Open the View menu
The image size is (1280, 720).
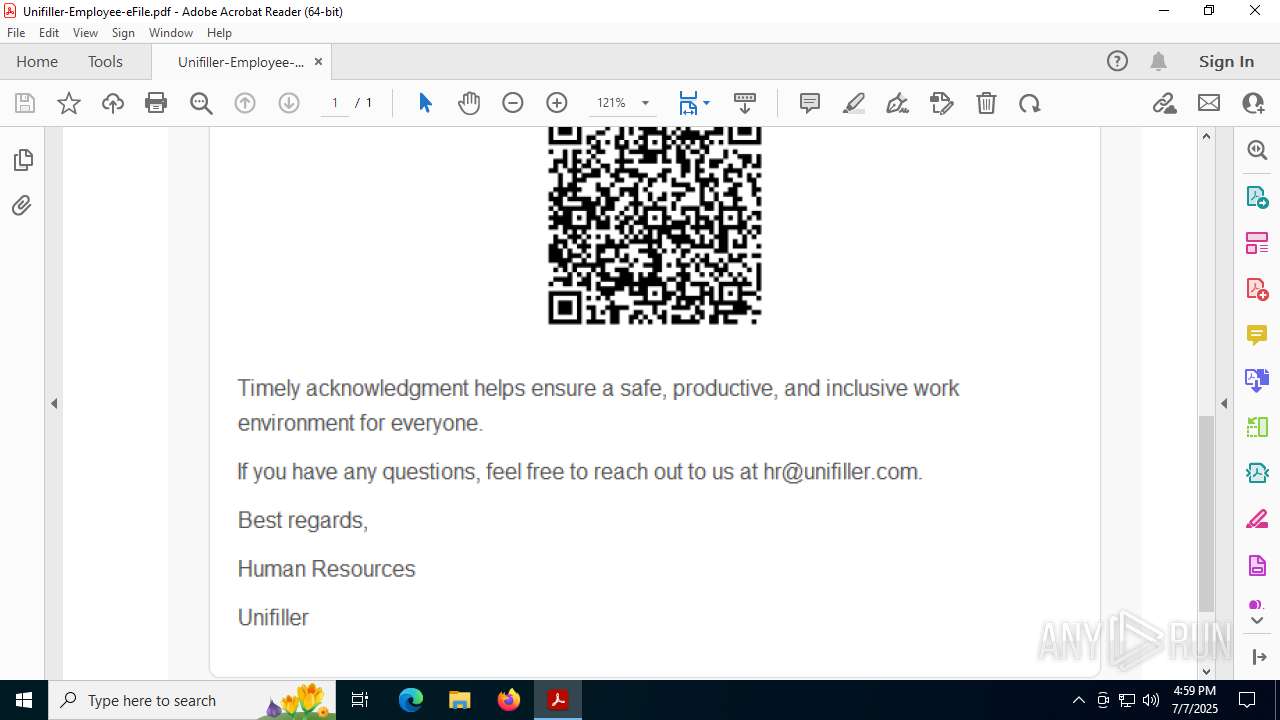[86, 33]
